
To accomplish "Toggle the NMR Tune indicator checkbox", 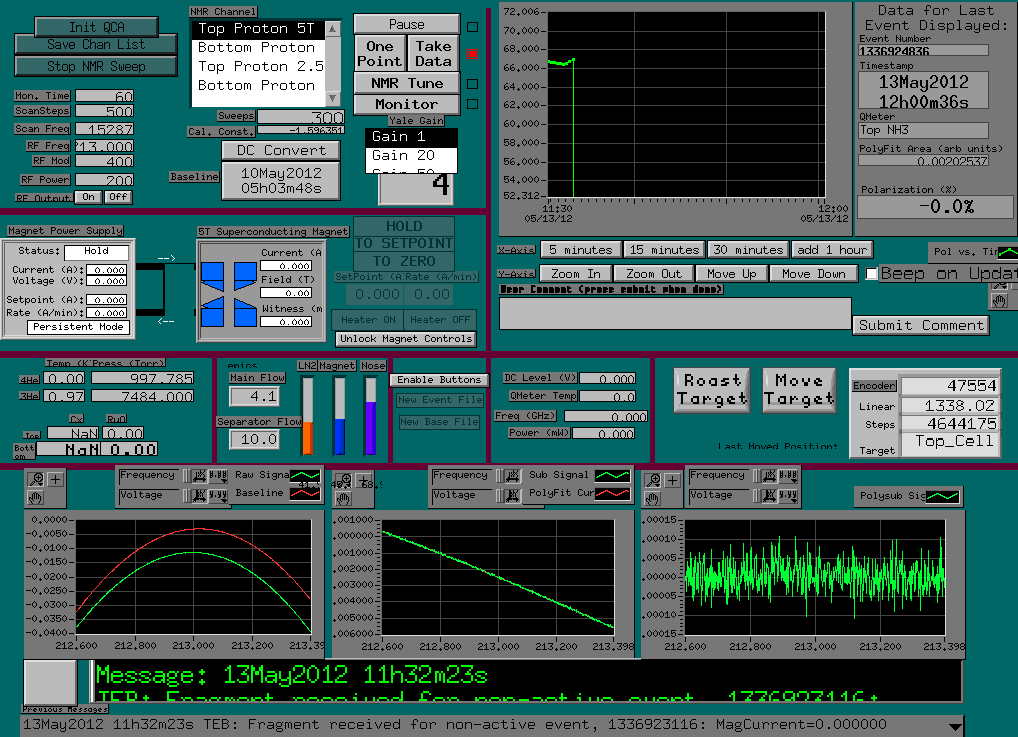I will pos(473,84).
